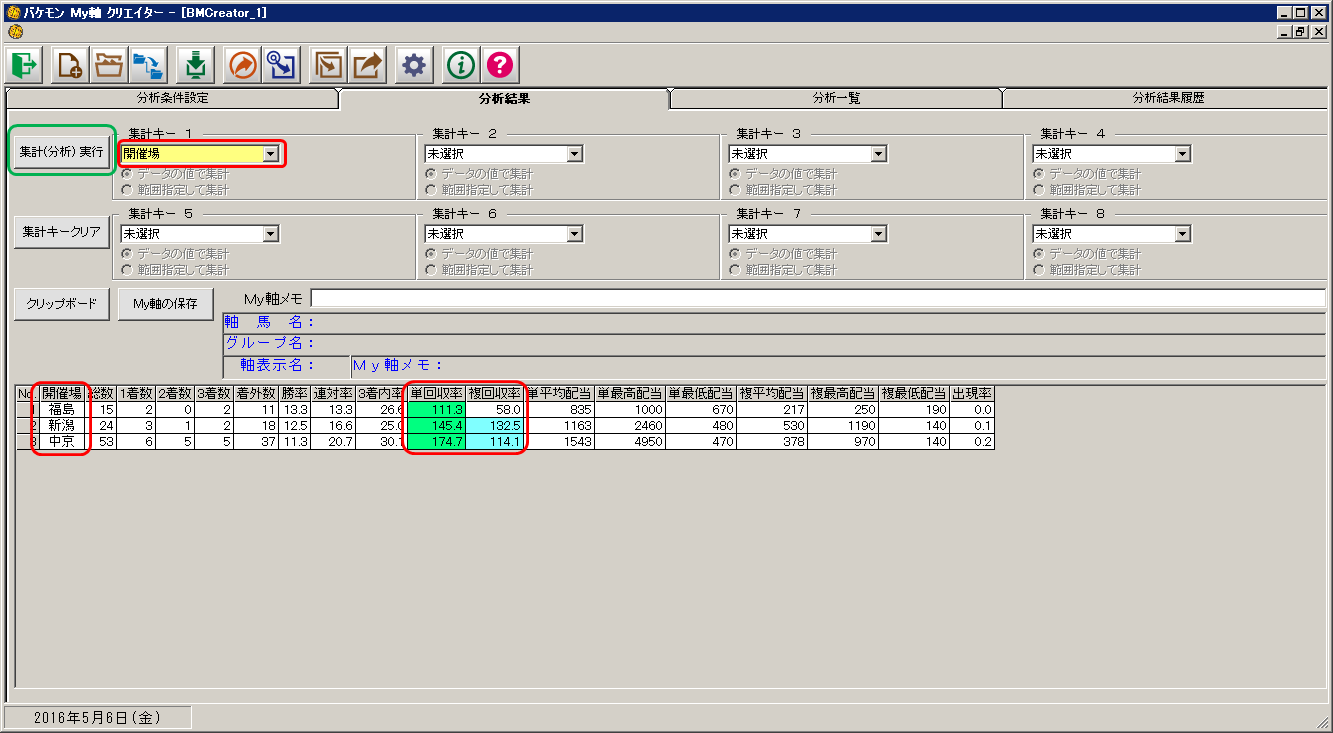The width and height of the screenshot is (1333, 733).
Task: Click the green exit door toolbar icon
Action: 24,66
